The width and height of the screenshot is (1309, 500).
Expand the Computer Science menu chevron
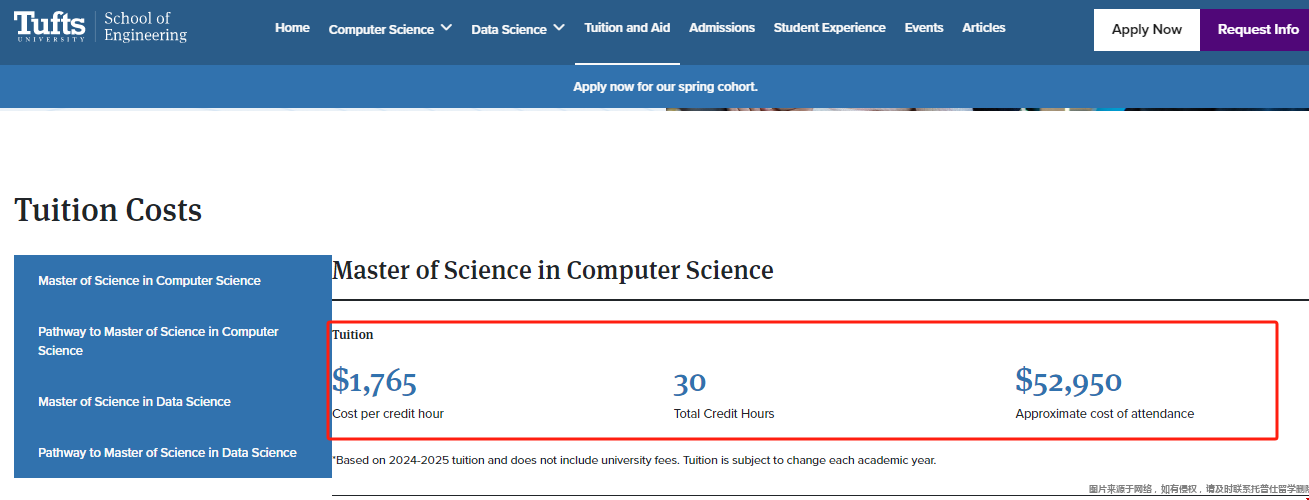(x=446, y=28)
